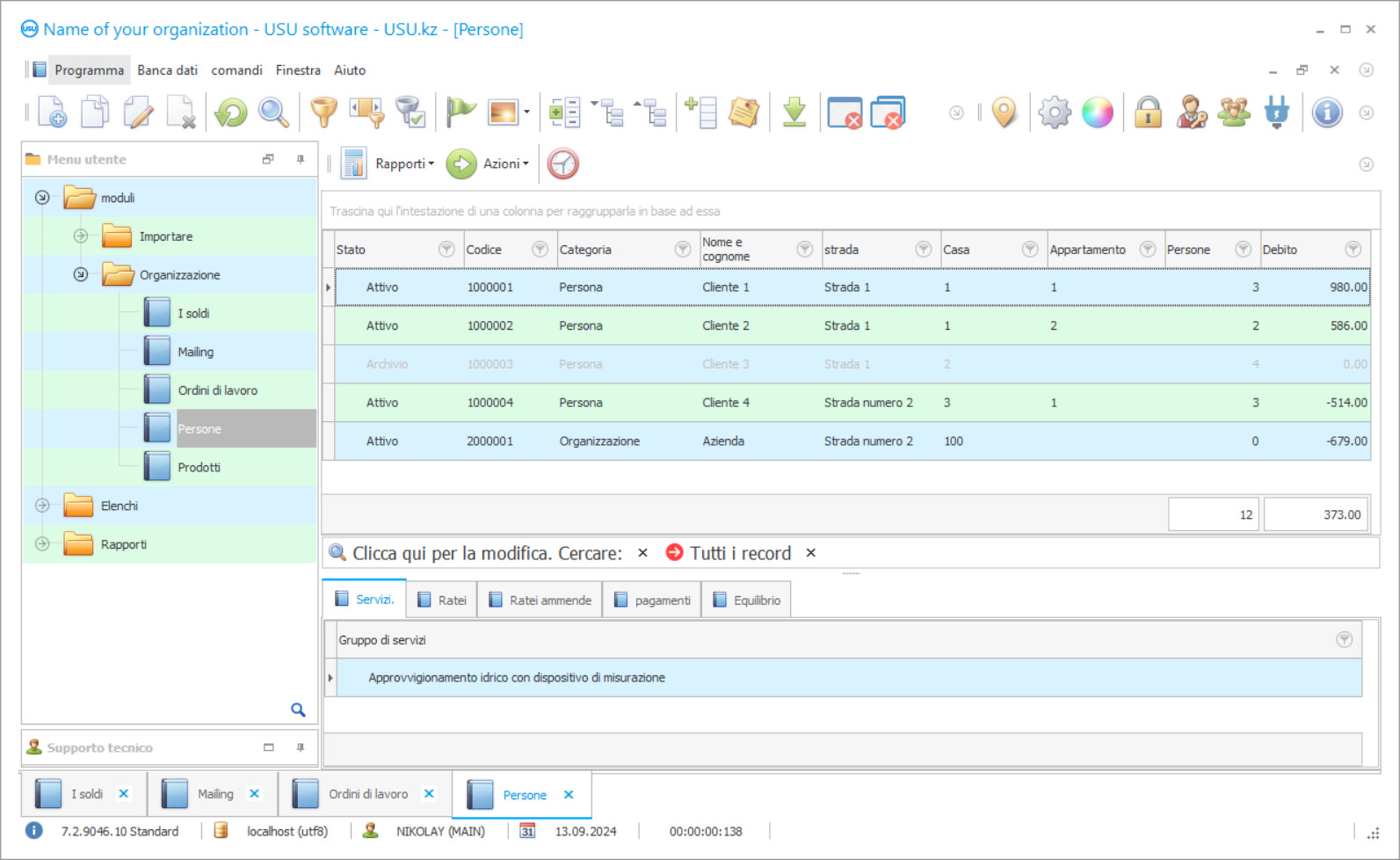Click the green flag icon

point(461,113)
